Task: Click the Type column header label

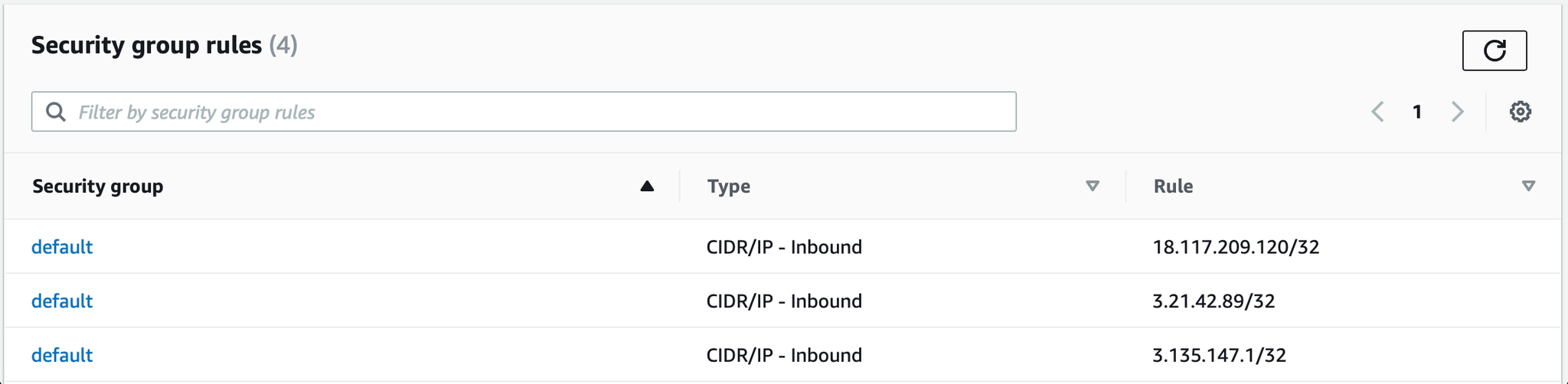Action: point(728,186)
